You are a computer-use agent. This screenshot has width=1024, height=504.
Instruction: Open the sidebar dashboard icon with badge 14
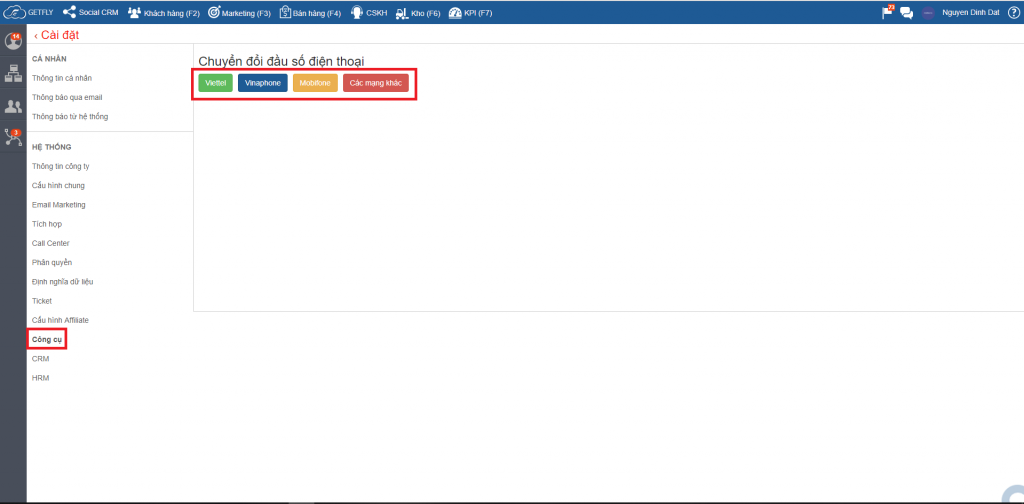click(x=13, y=40)
